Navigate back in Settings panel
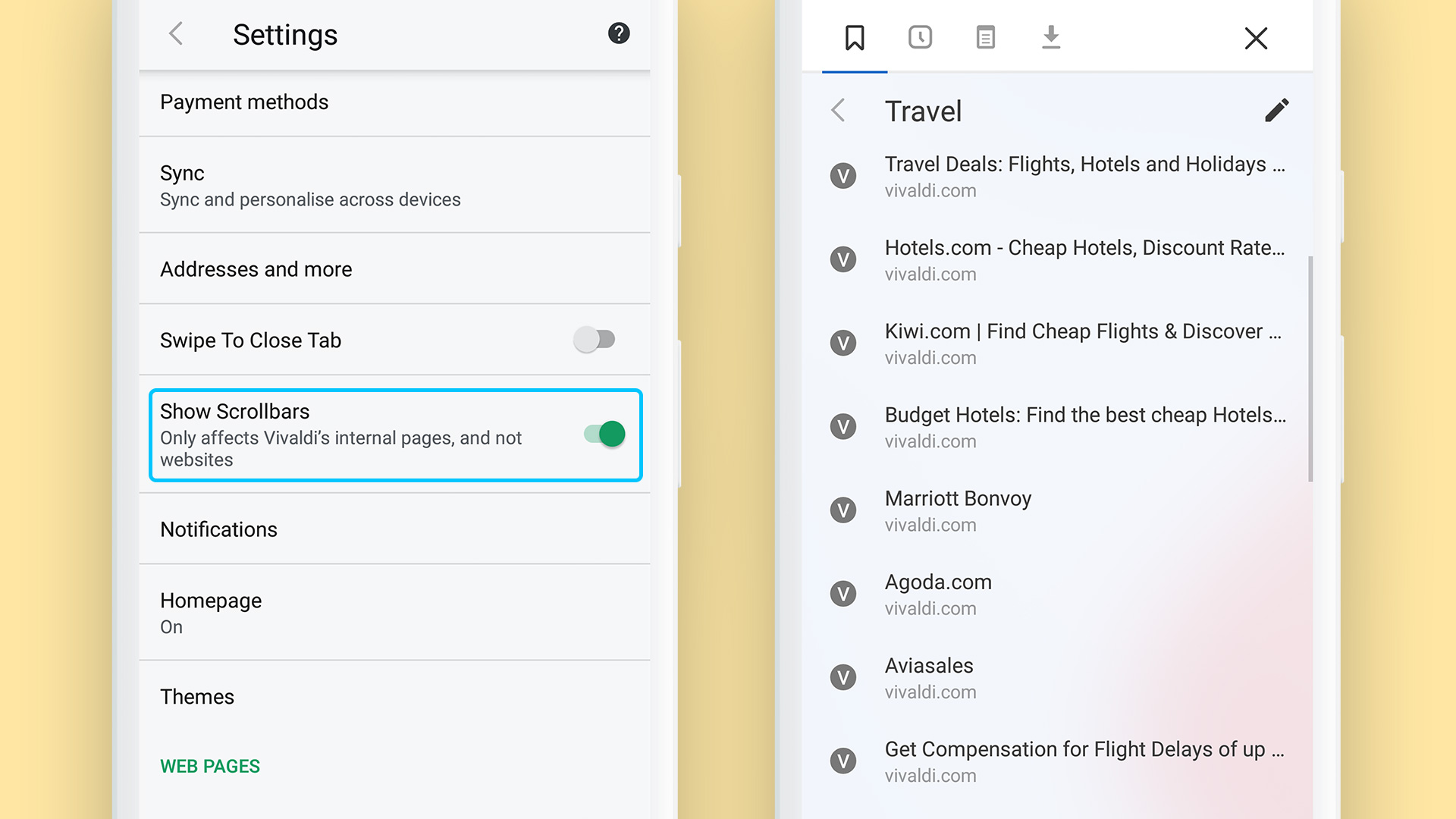The width and height of the screenshot is (1456, 819). [177, 34]
